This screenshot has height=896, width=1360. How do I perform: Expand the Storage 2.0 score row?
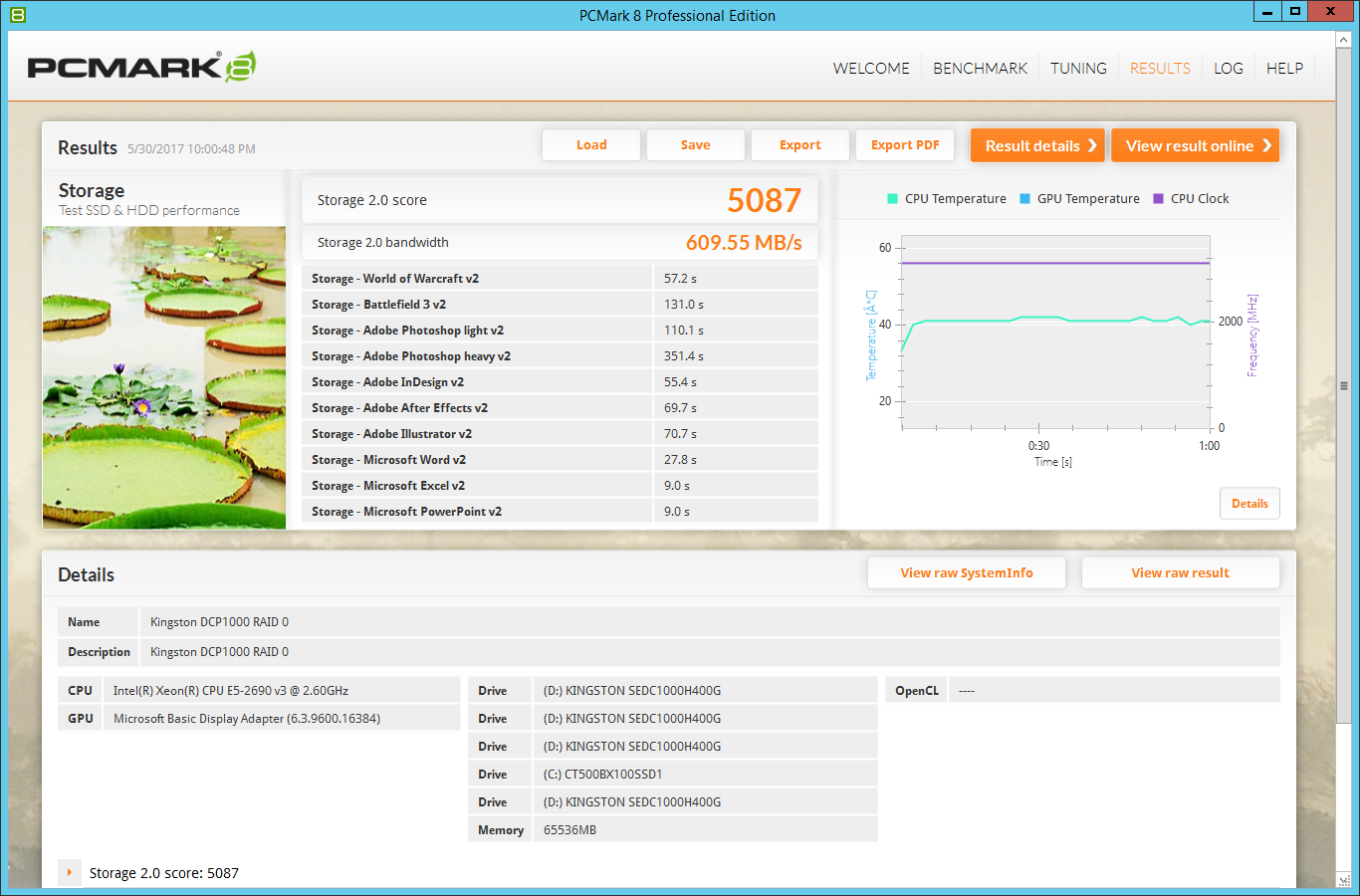(69, 873)
